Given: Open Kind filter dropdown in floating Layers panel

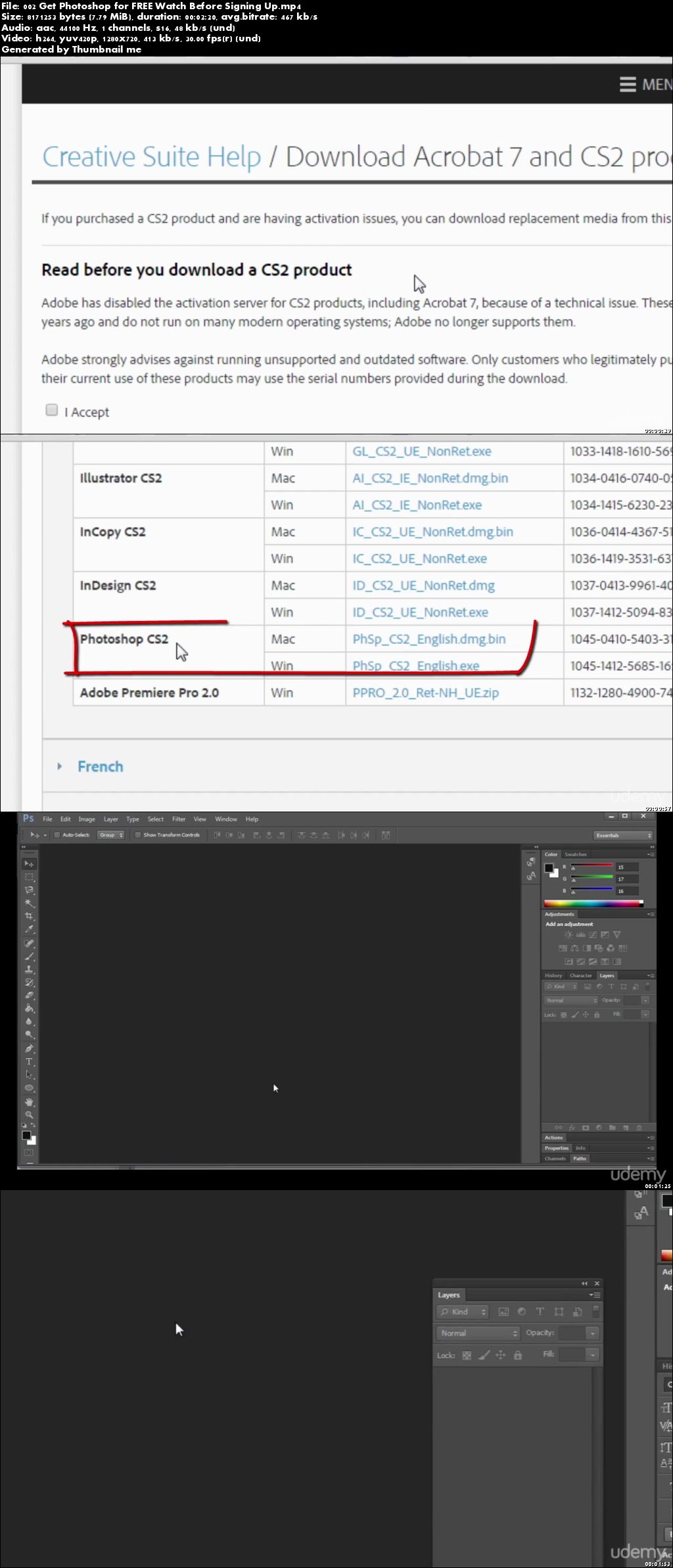Looking at the screenshot, I should pos(463,1312).
